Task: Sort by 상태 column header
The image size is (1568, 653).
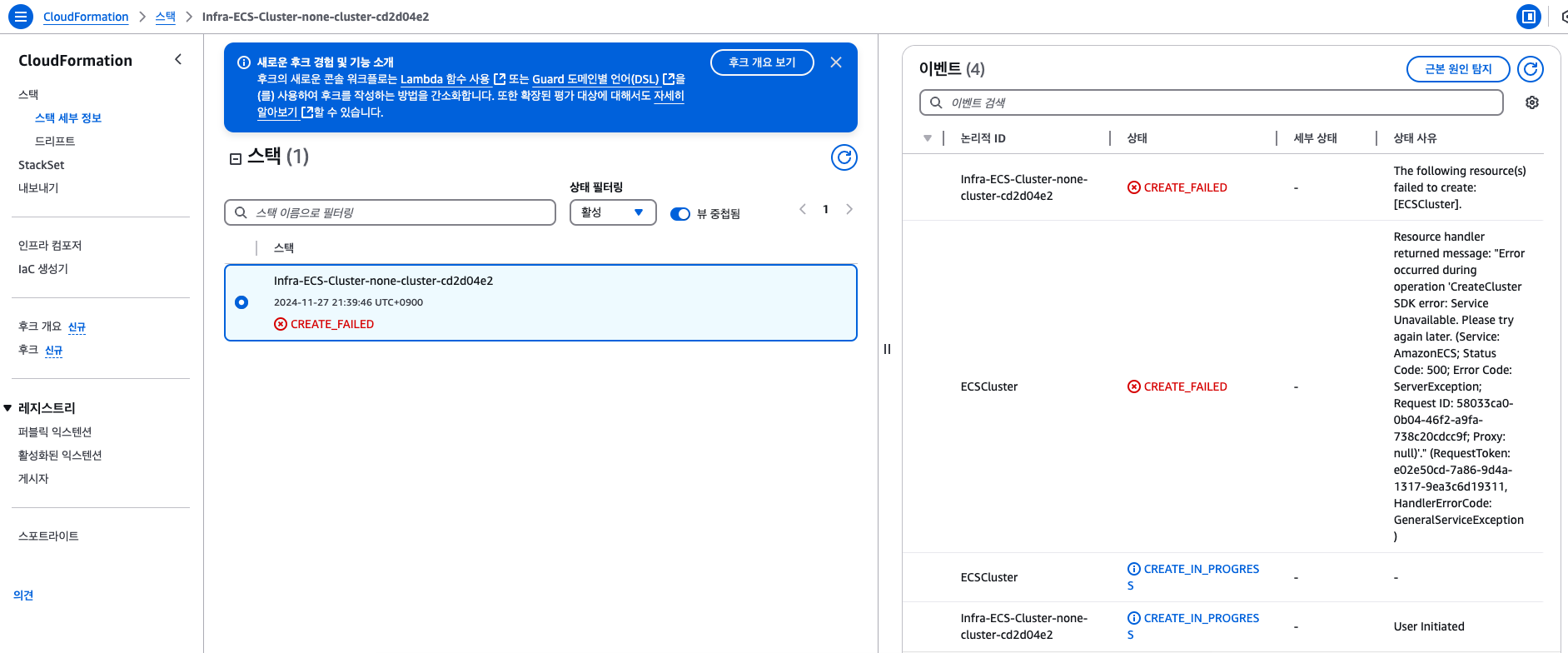Action: point(1137,138)
